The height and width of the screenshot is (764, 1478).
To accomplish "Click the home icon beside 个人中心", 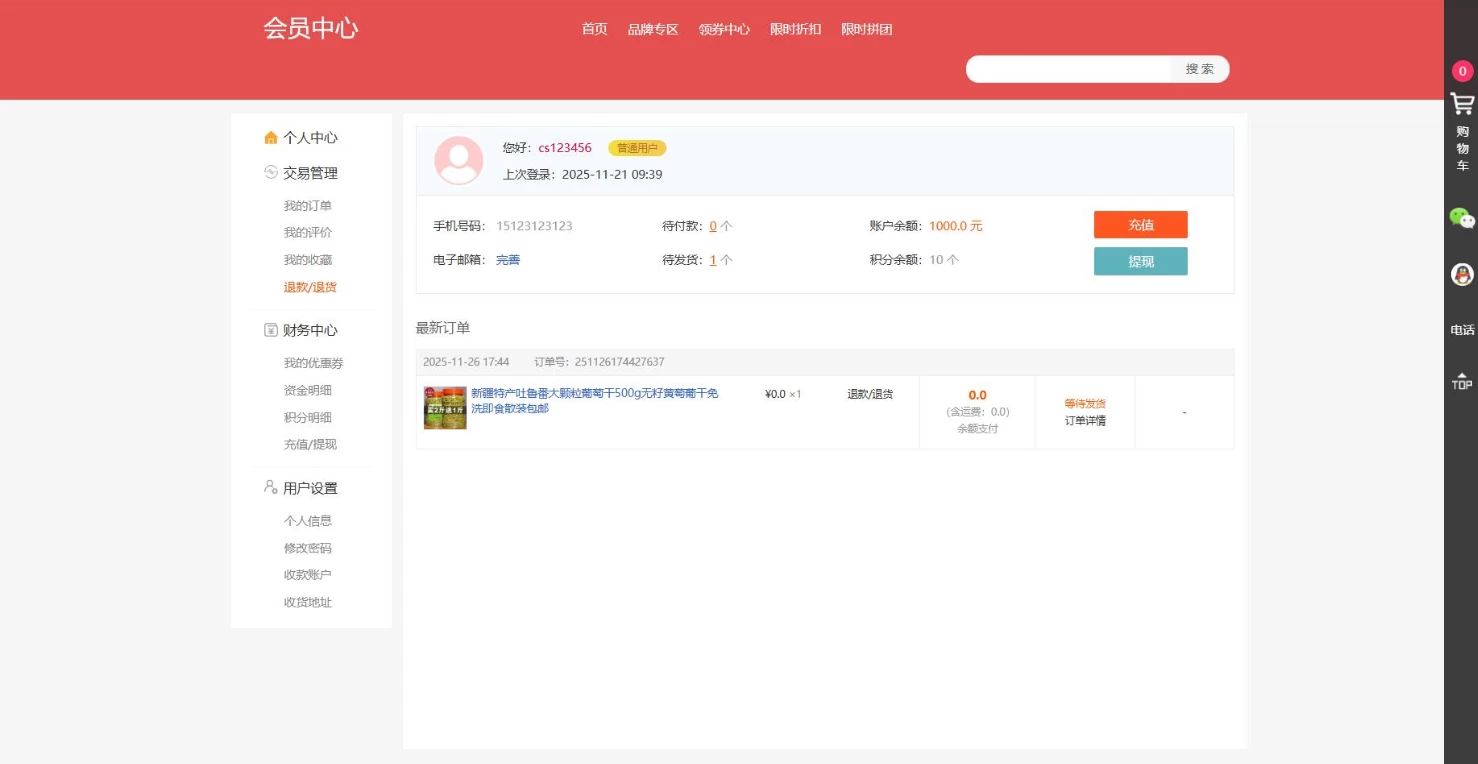I will [x=270, y=137].
